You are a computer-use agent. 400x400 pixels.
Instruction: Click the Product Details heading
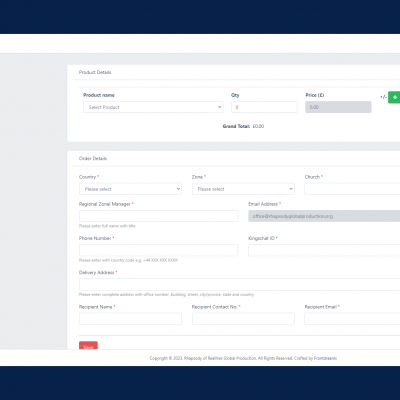tap(95, 72)
